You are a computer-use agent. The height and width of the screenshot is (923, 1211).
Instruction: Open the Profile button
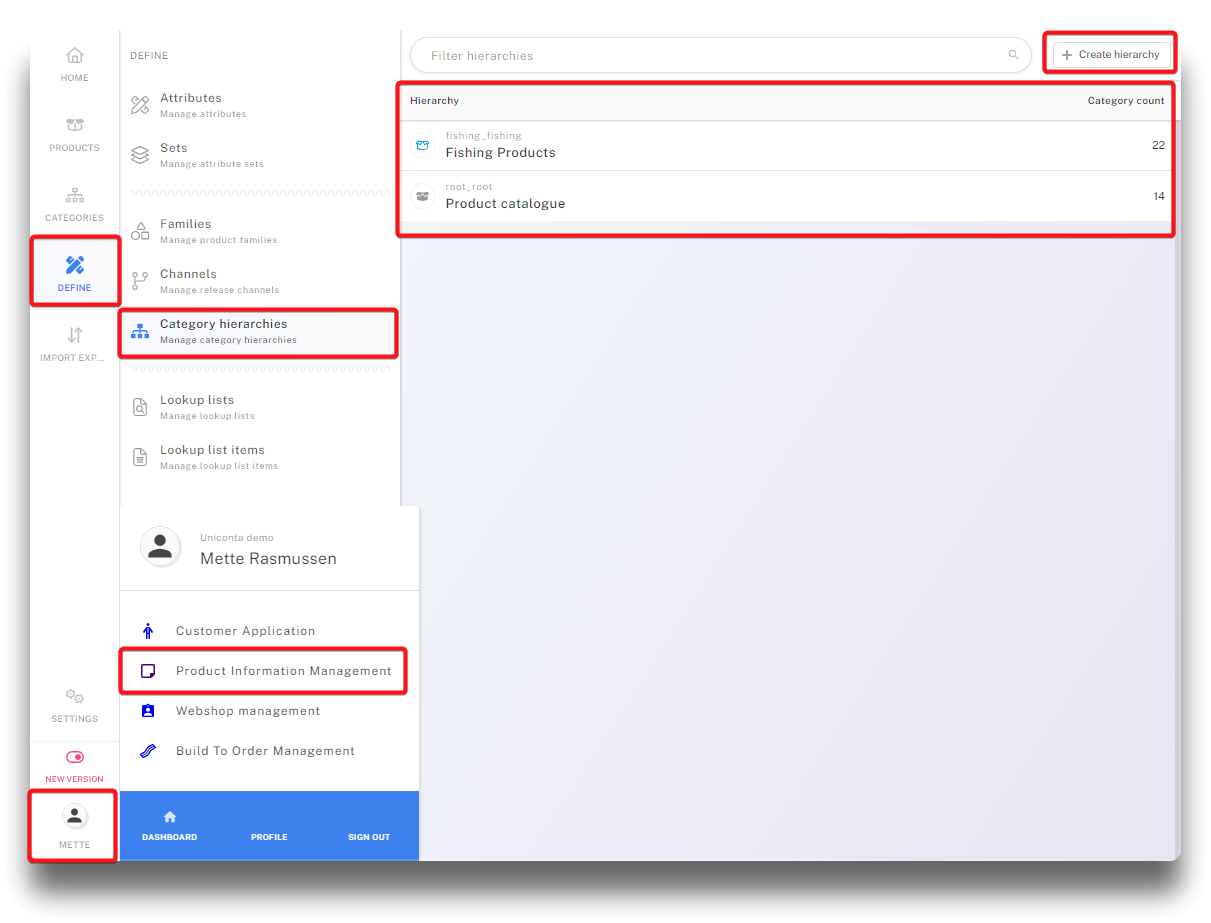click(269, 837)
